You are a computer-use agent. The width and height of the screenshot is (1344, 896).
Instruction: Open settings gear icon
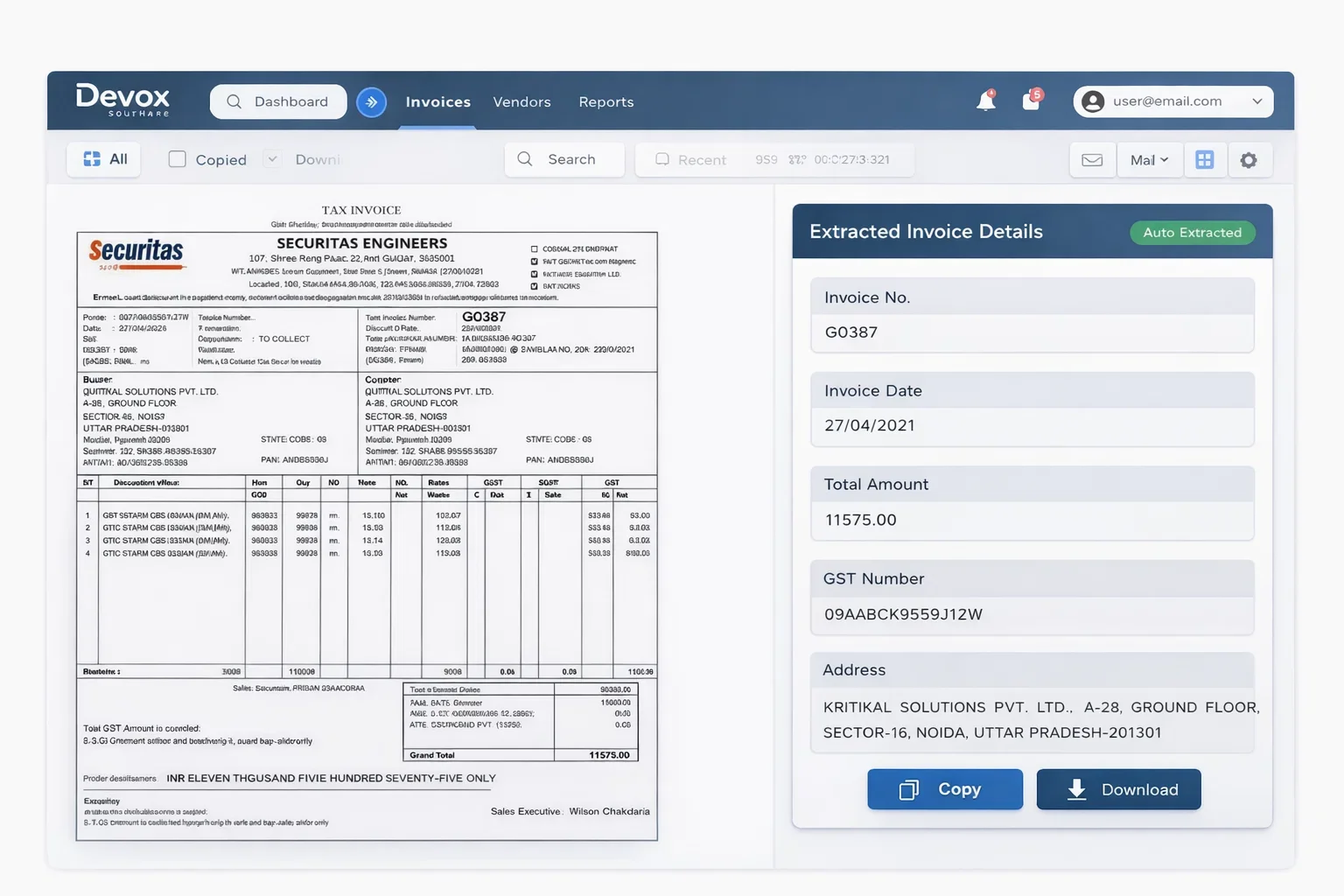pos(1249,160)
